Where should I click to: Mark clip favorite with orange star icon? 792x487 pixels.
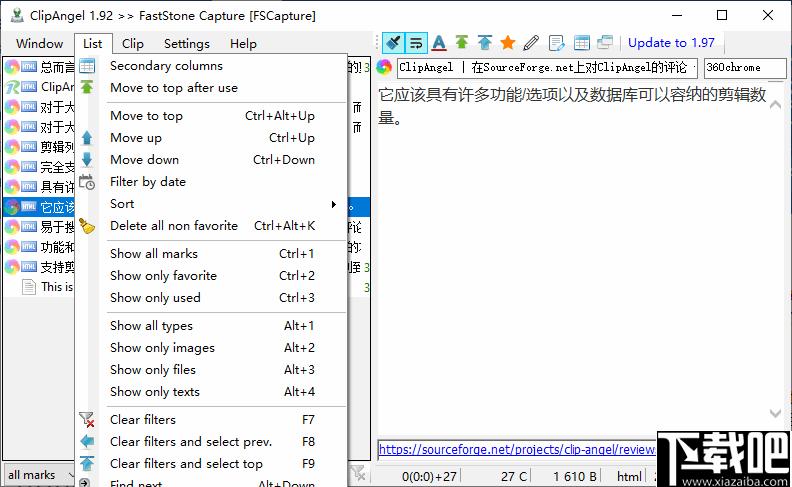point(508,42)
